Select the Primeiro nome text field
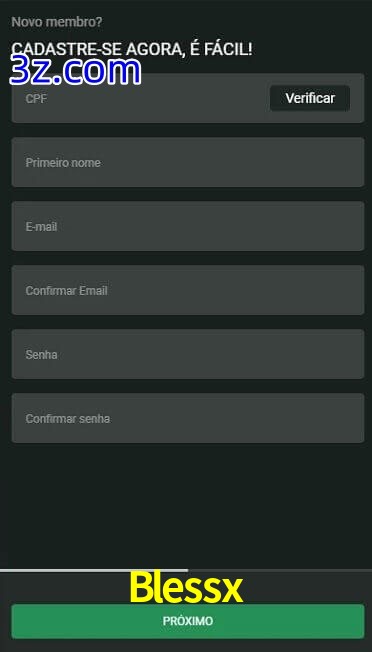Image resolution: width=372 pixels, height=652 pixels. 188,162
